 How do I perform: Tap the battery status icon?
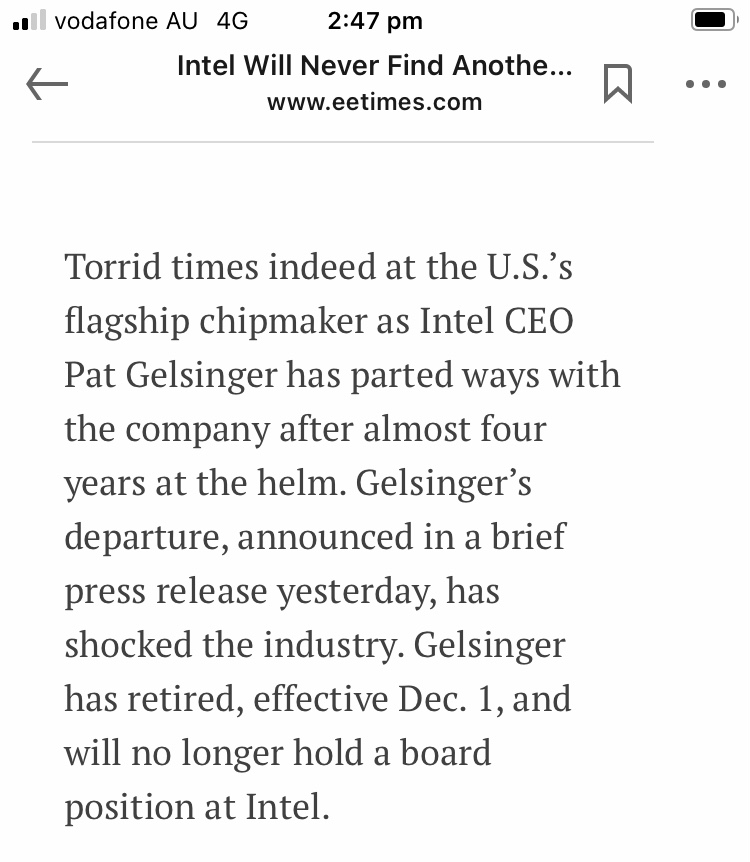(x=714, y=20)
